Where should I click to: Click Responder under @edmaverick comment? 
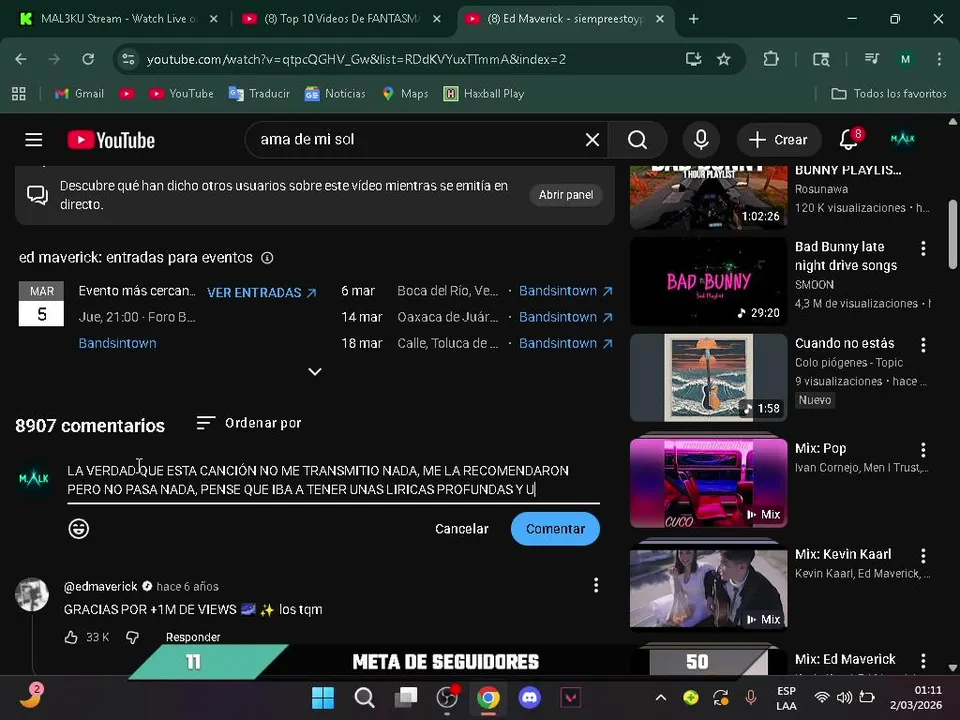pyautogui.click(x=193, y=637)
